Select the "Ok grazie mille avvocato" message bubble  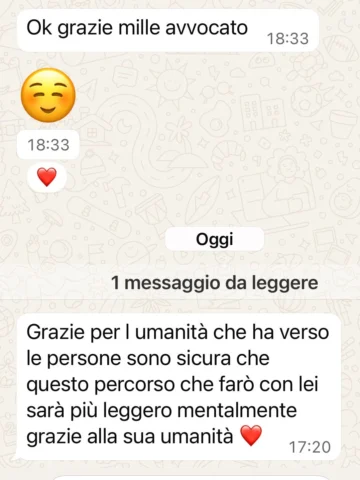pos(168,30)
